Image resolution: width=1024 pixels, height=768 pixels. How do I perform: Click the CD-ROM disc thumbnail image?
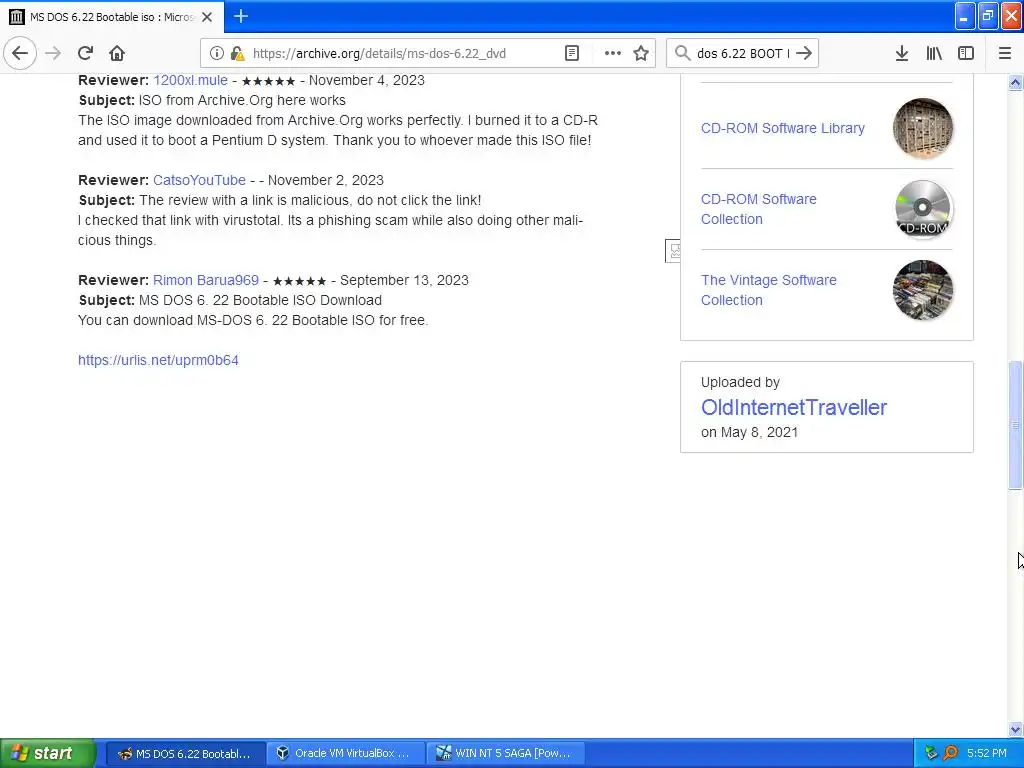tap(923, 209)
